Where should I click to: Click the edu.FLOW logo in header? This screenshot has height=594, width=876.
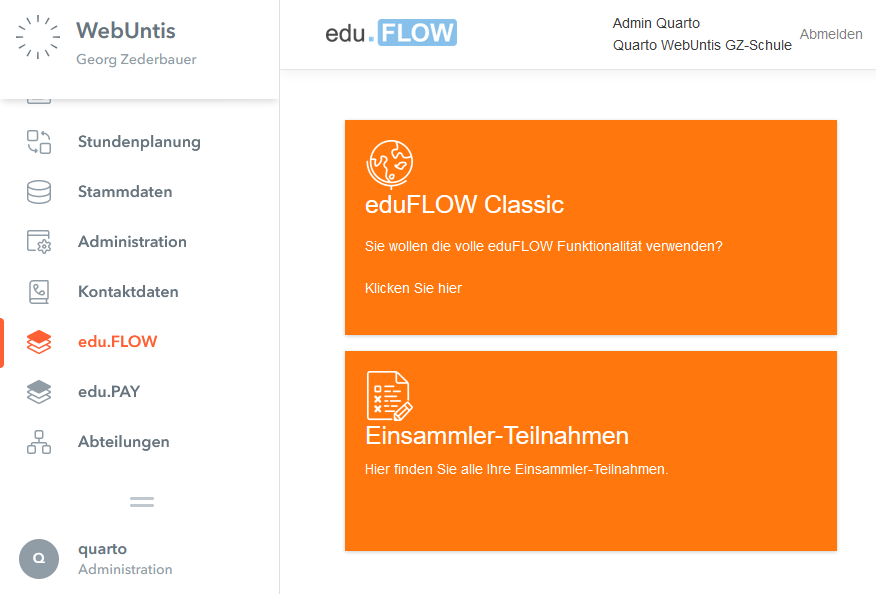click(x=391, y=33)
